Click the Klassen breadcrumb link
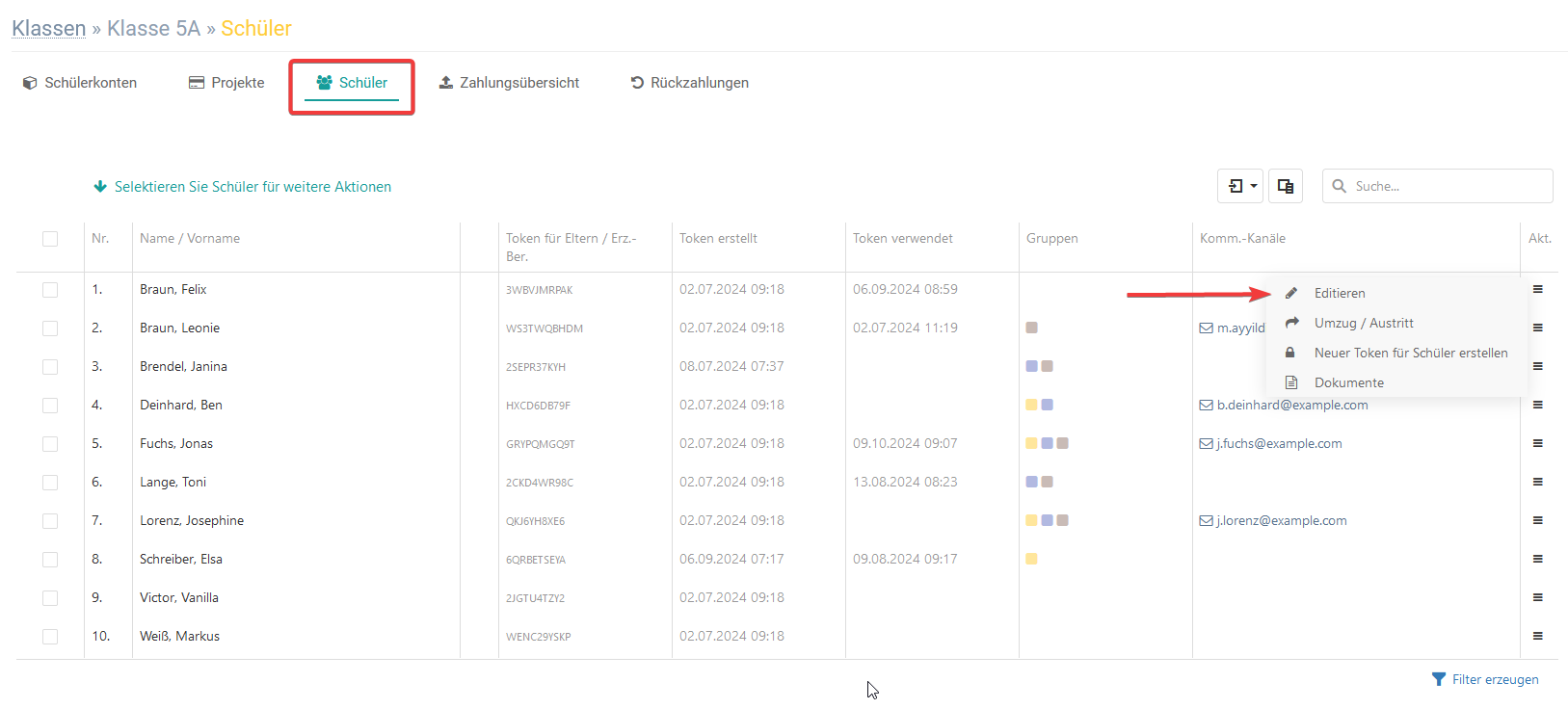 49,28
